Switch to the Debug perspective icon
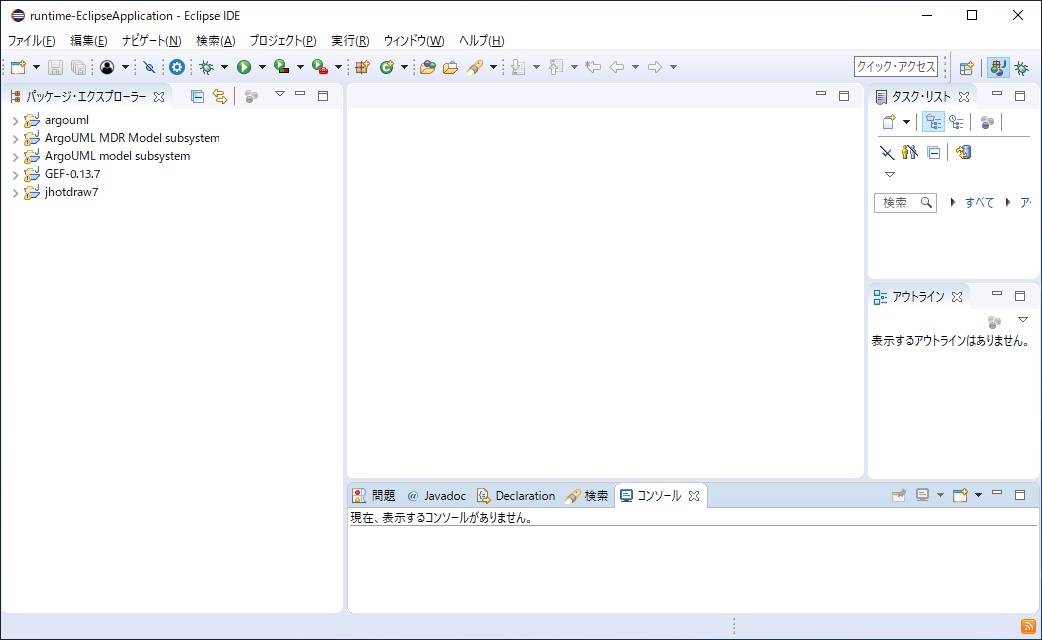1042x640 pixels. pyautogui.click(x=1022, y=67)
